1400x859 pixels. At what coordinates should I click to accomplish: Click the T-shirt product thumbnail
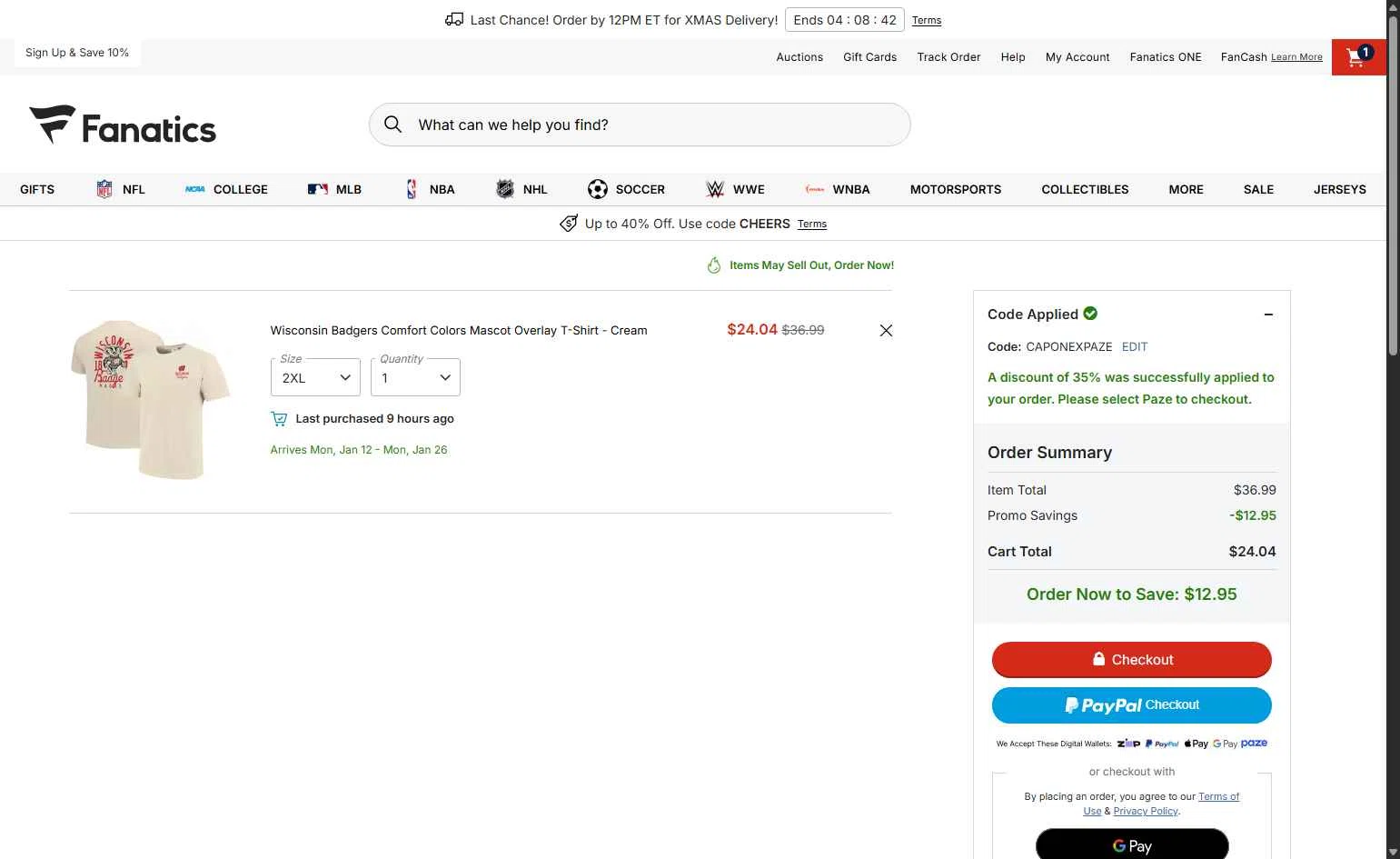pos(151,400)
